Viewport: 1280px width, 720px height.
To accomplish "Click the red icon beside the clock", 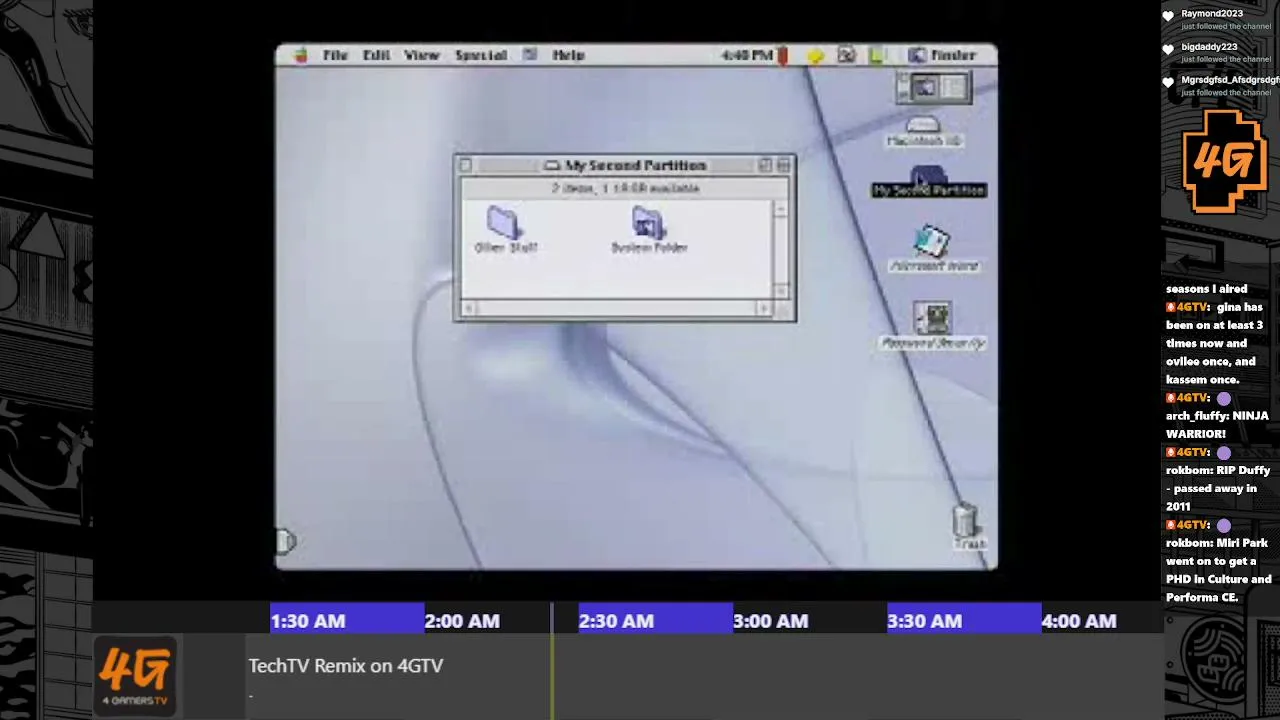I will (x=782, y=56).
